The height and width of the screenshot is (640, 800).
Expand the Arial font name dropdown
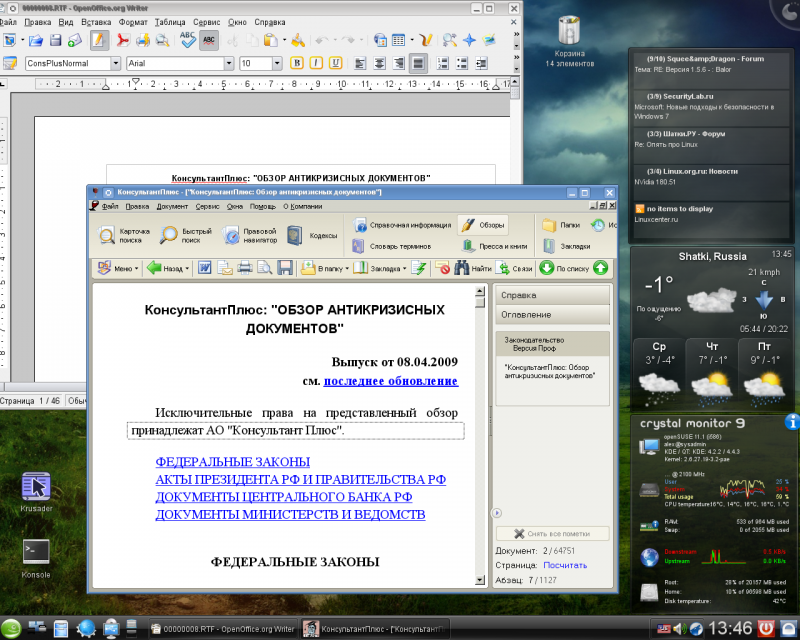(229, 63)
